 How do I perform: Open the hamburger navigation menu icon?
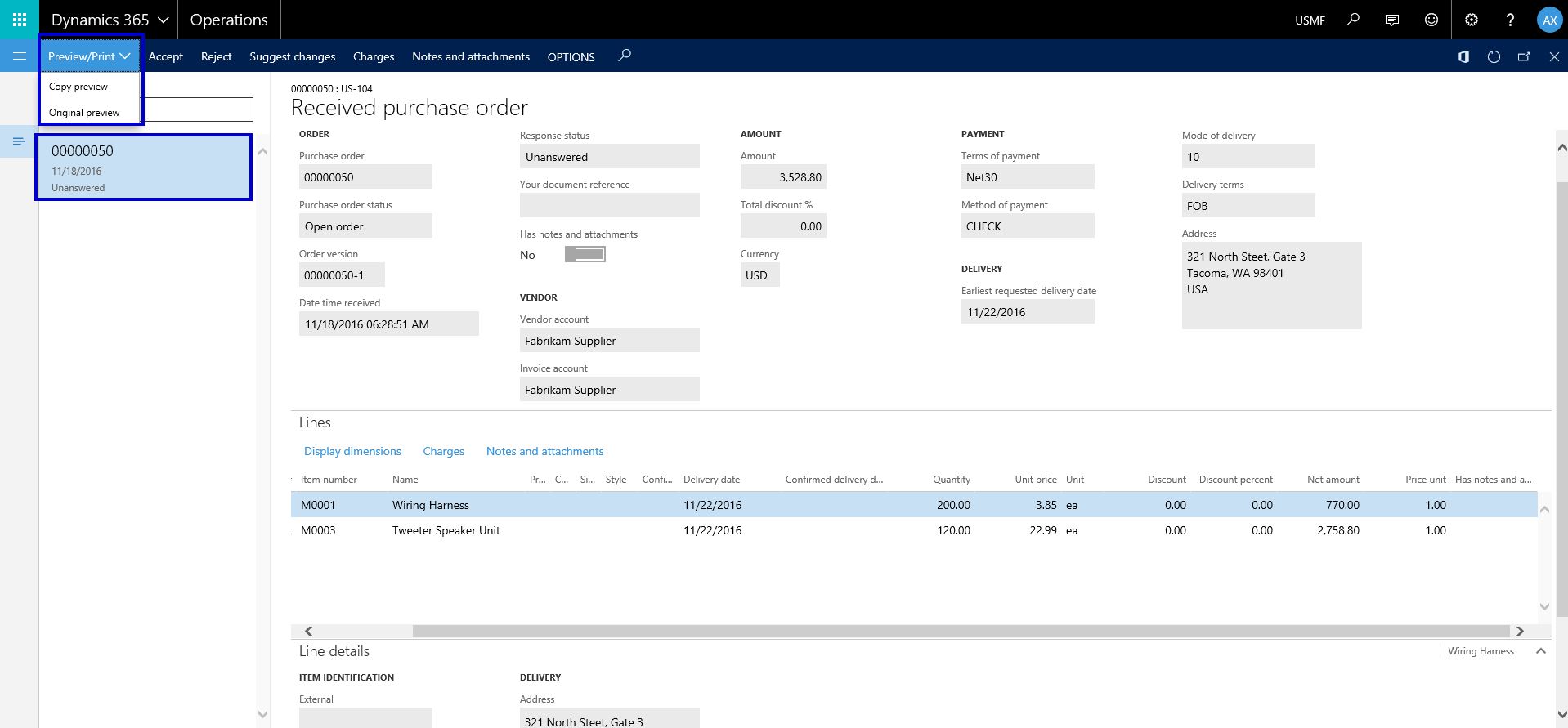tap(20, 56)
